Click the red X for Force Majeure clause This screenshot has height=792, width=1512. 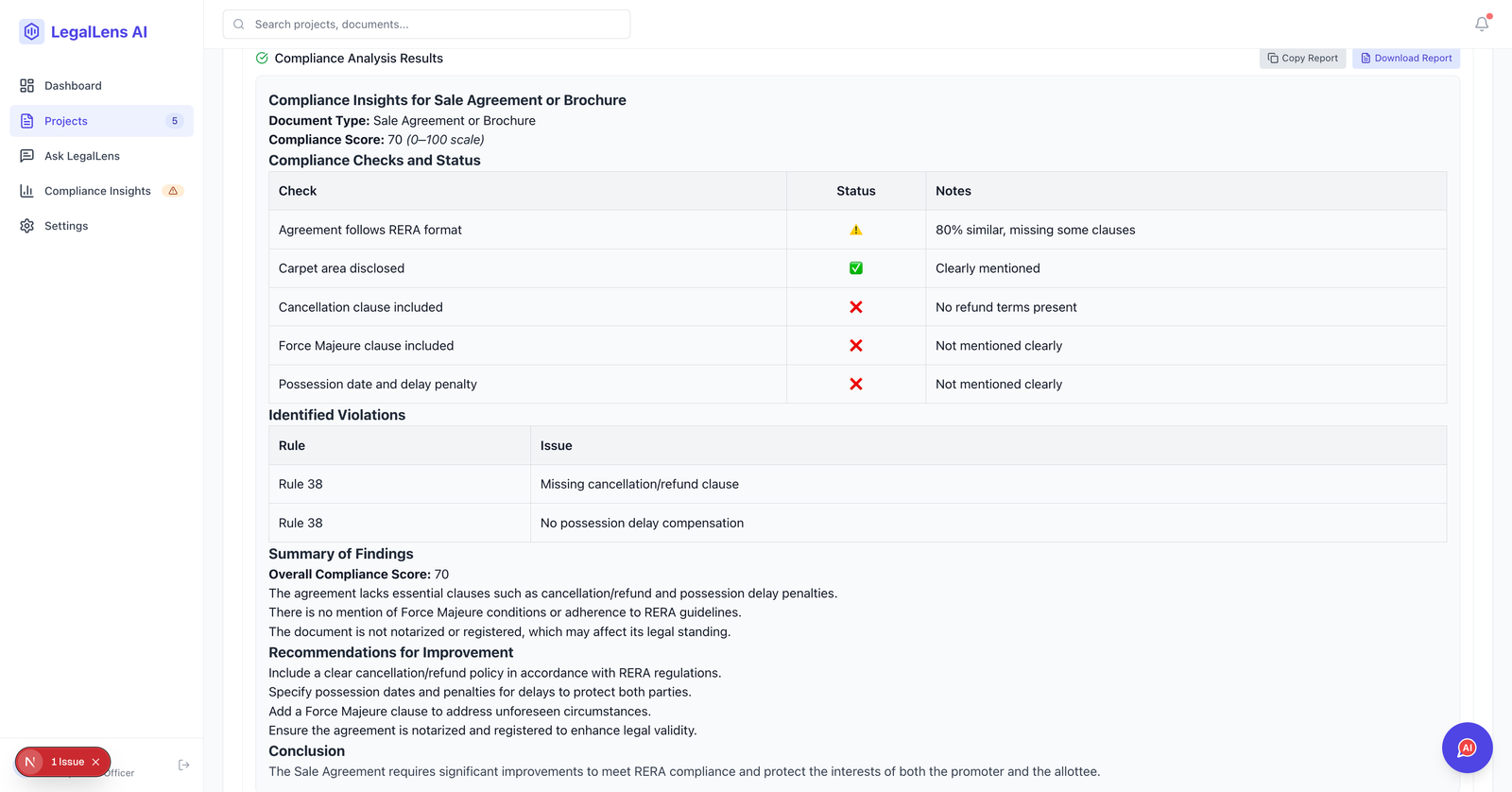click(x=856, y=346)
